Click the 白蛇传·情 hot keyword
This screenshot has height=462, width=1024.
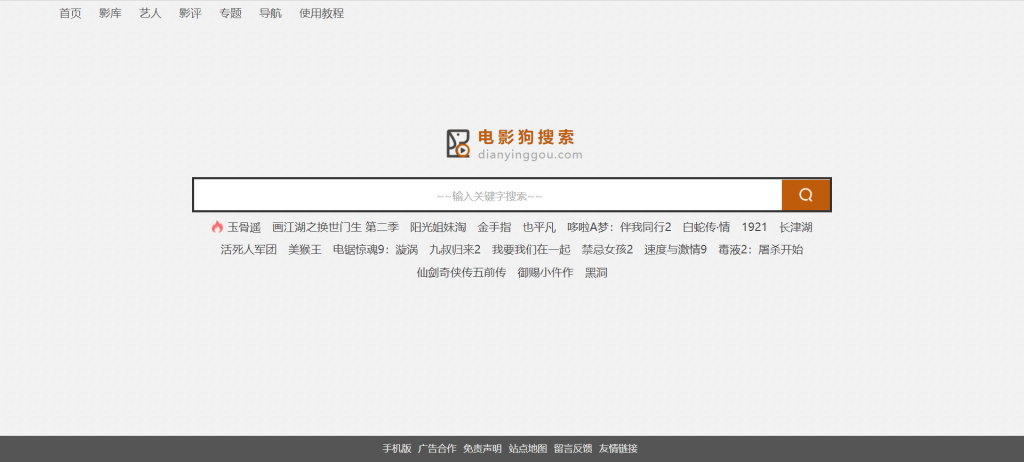(706, 227)
